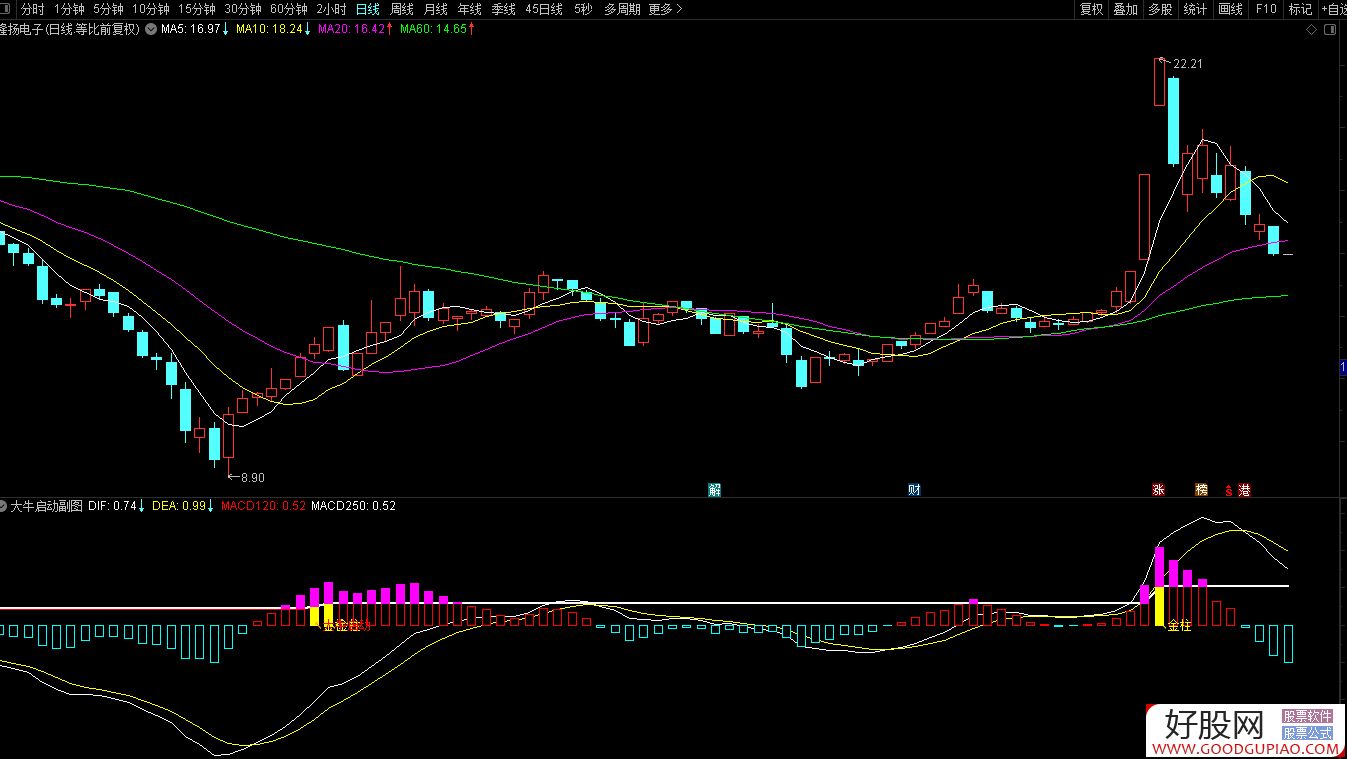This screenshot has width=1347, height=759.
Task: Click the DEA: 0.99 value
Action: pyautogui.click(x=179, y=505)
